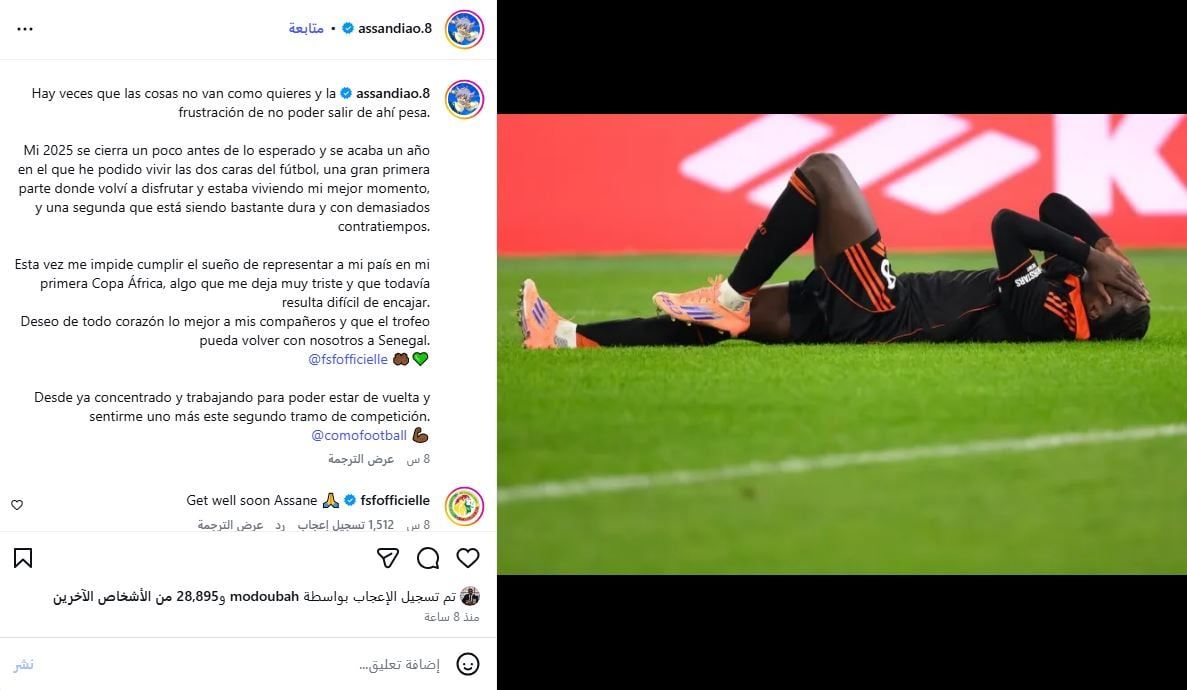Screen dimensions: 1187x690
Task: Like the fsofficielle comment heart
Action: pyautogui.click(x=17, y=505)
